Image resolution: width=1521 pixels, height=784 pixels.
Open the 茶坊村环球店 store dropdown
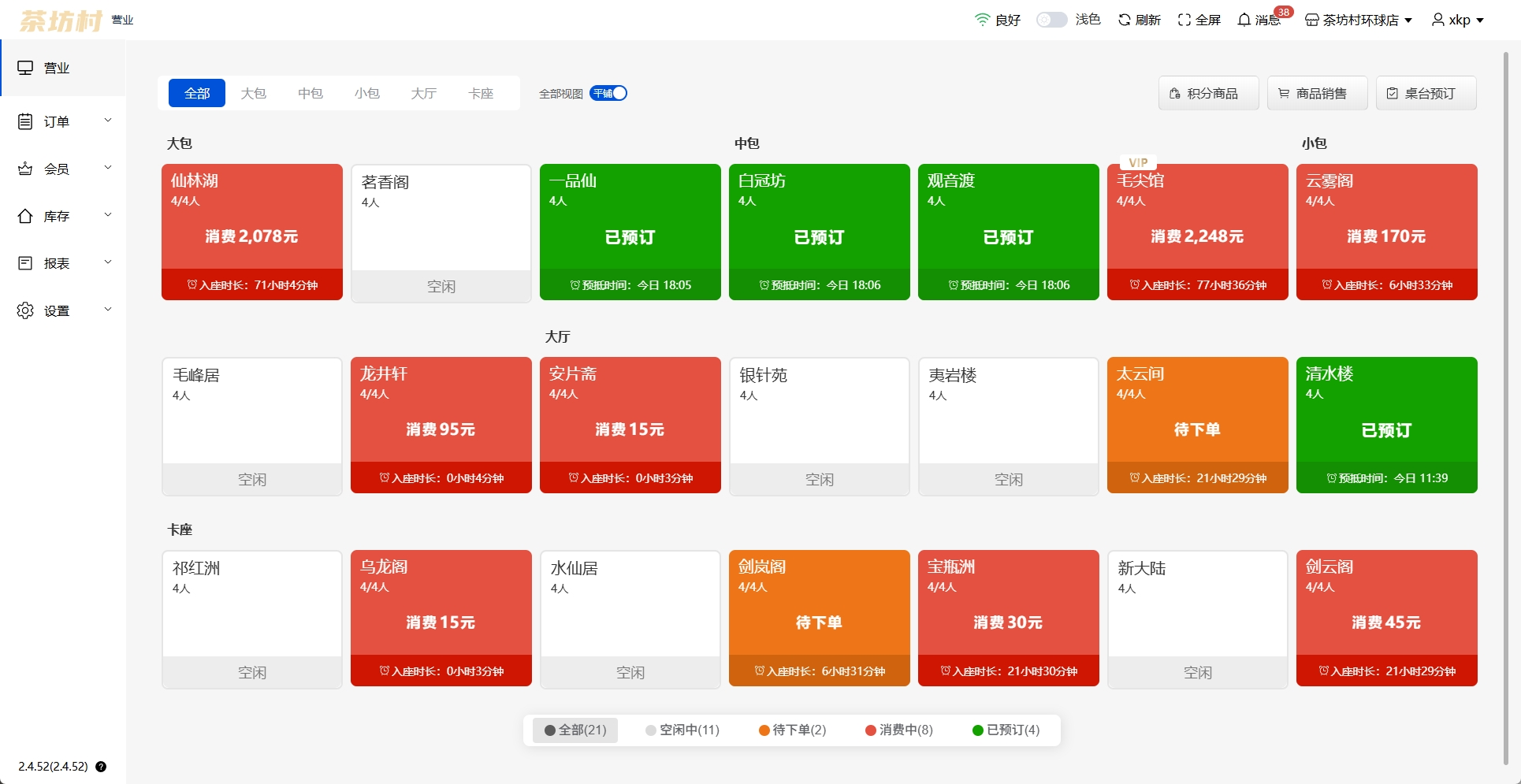1359,20
